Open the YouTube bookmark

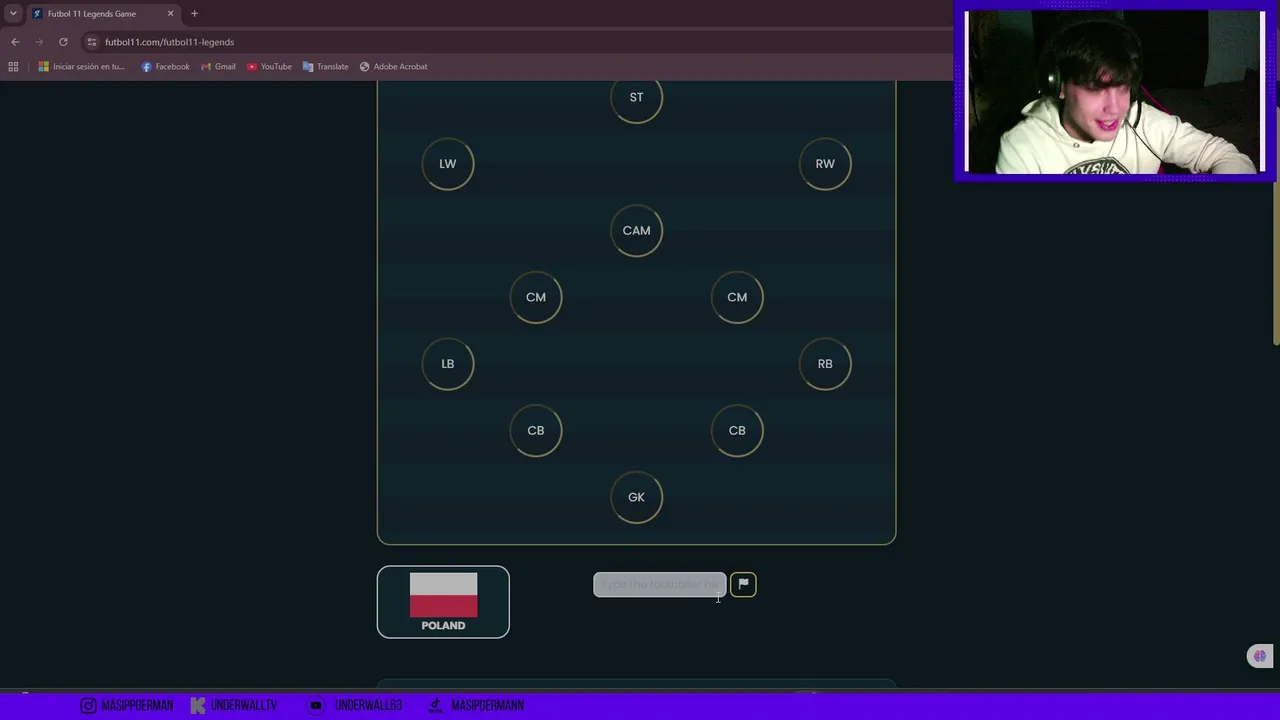pos(269,67)
